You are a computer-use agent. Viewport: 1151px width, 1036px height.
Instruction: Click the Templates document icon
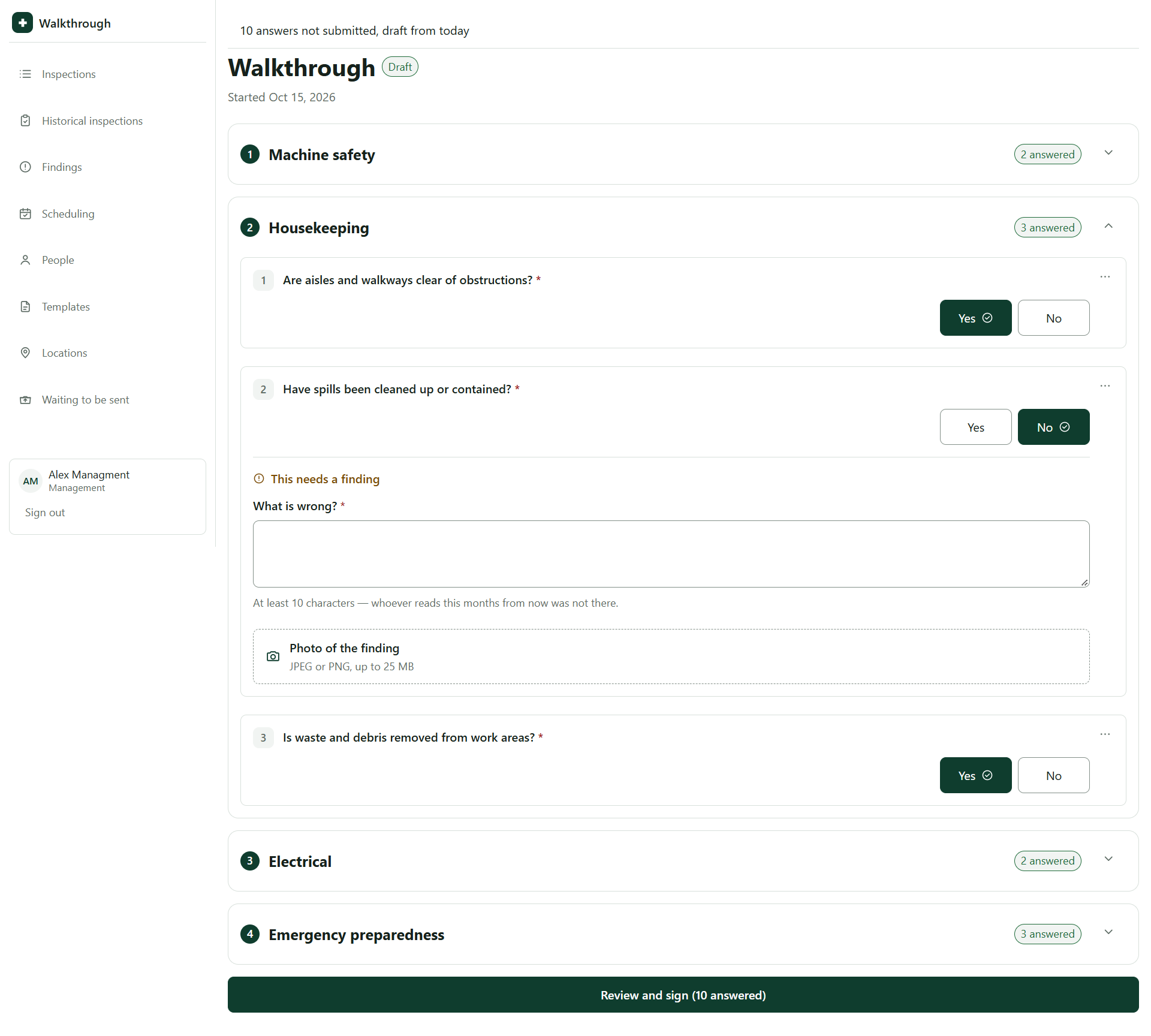click(x=25, y=306)
